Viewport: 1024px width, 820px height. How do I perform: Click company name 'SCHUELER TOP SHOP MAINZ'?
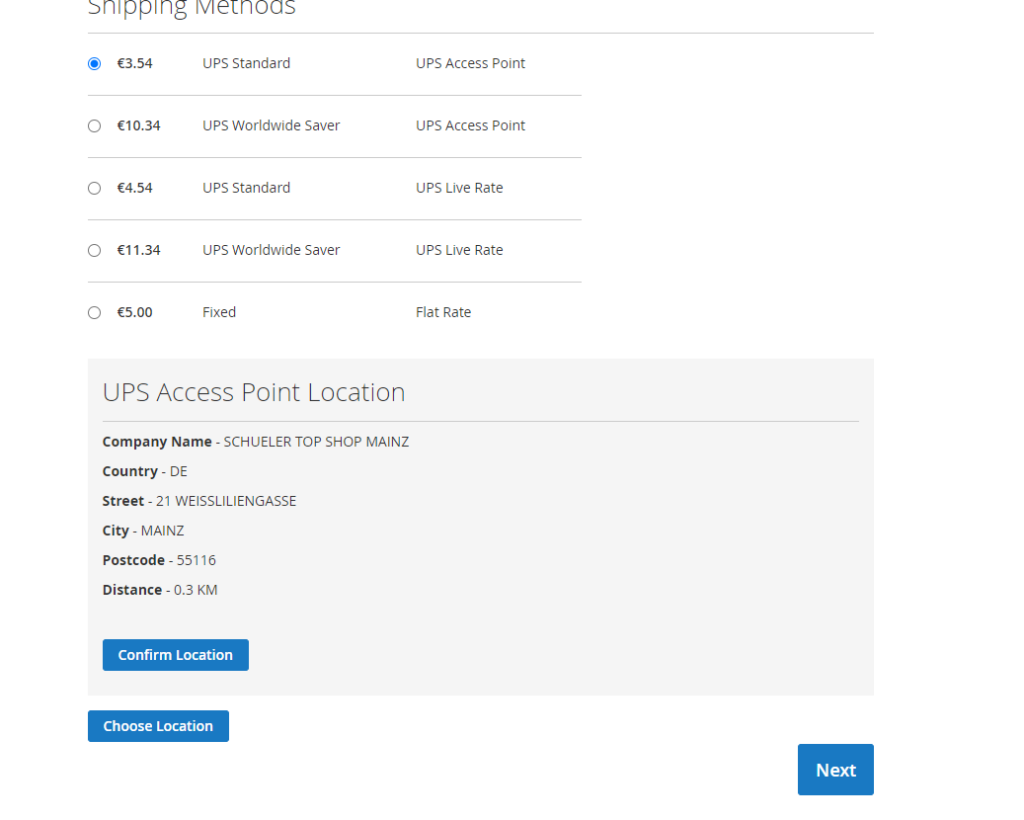316,442
